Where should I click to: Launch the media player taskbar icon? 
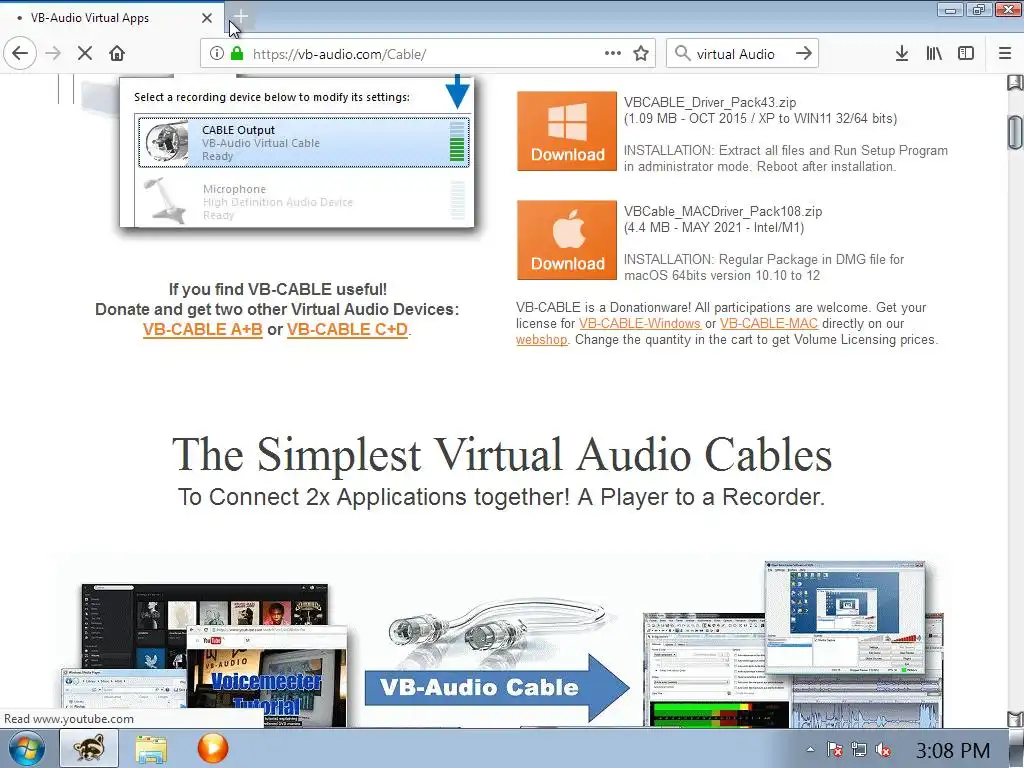tap(213, 748)
